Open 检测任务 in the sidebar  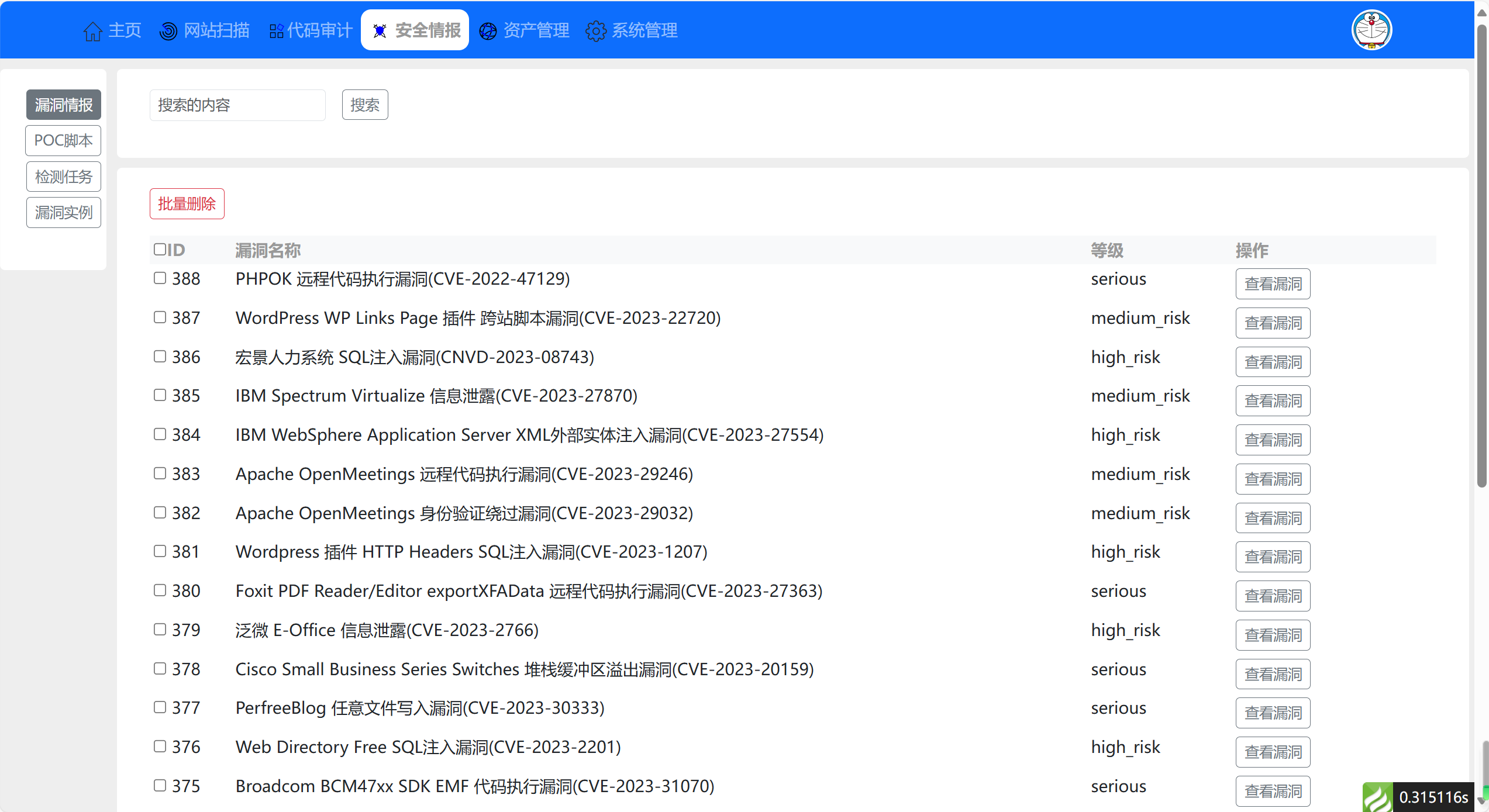(64, 177)
